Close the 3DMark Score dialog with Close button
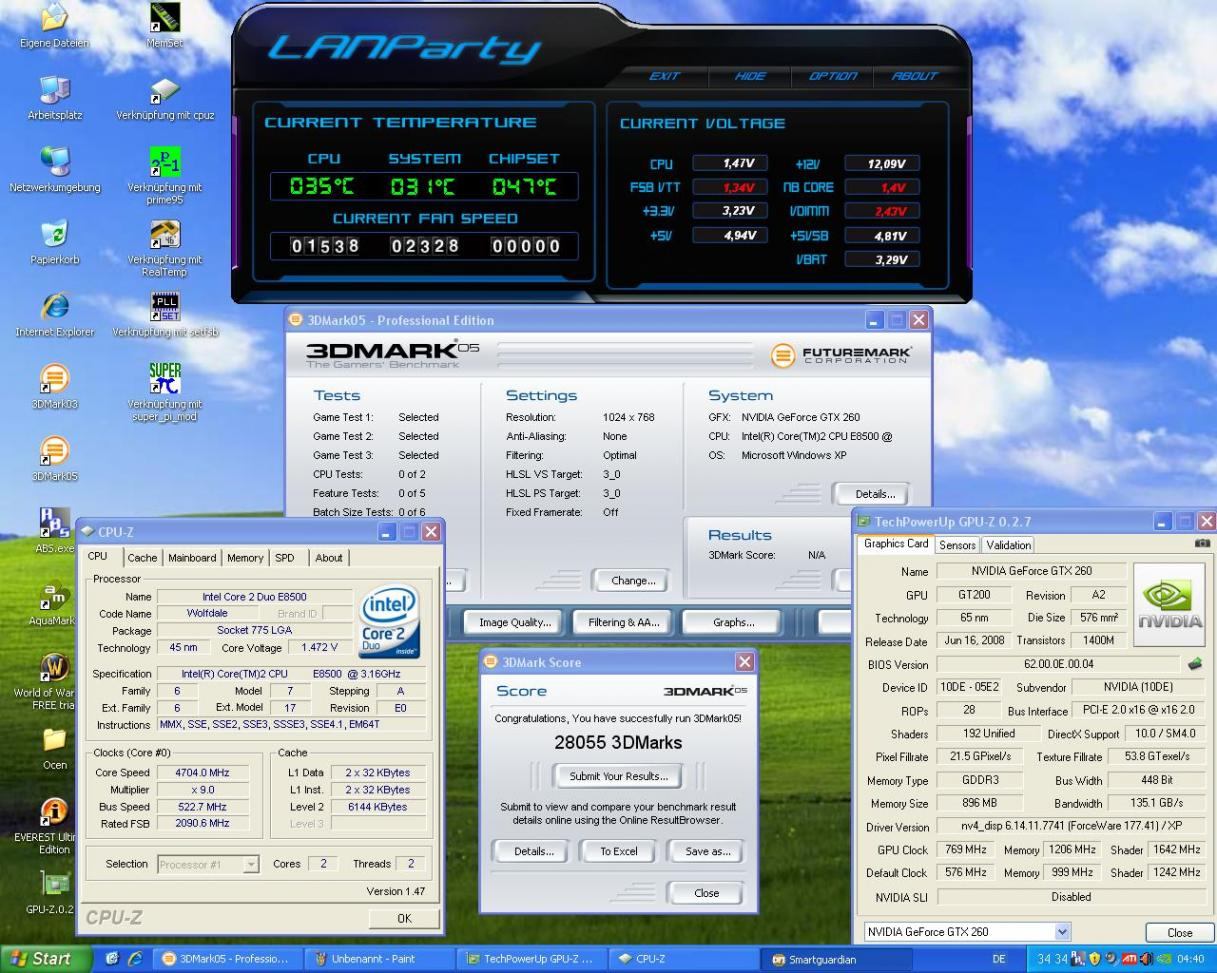This screenshot has height=973, width=1217. pyautogui.click(x=706, y=893)
